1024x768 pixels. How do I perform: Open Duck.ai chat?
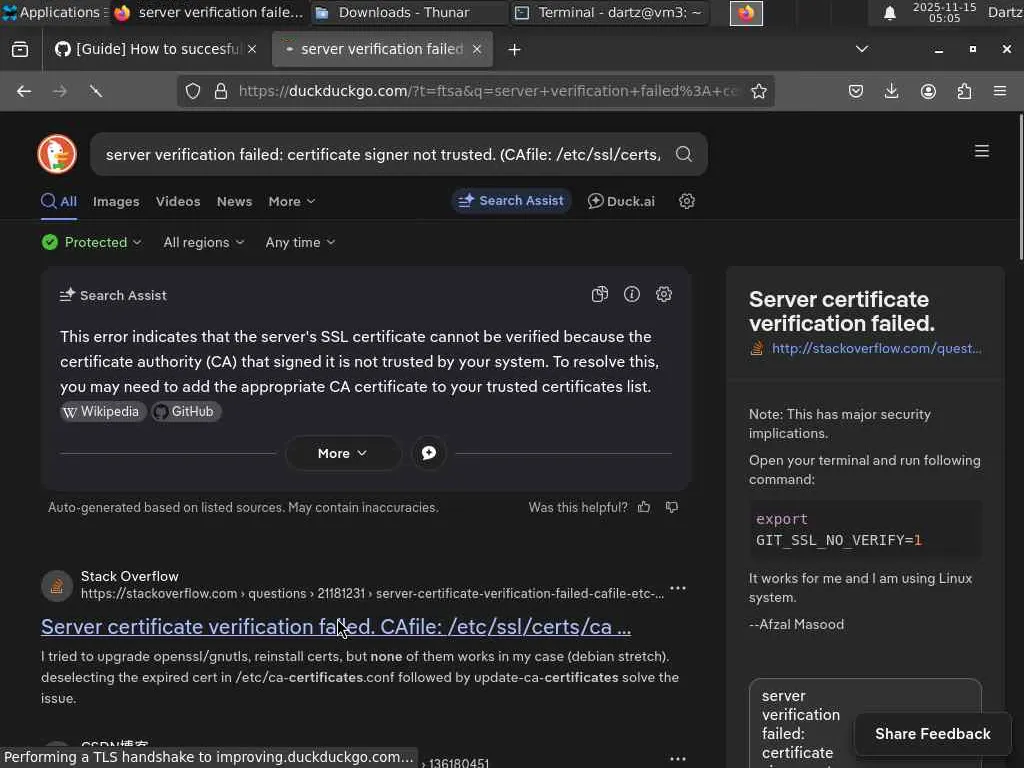[621, 201]
